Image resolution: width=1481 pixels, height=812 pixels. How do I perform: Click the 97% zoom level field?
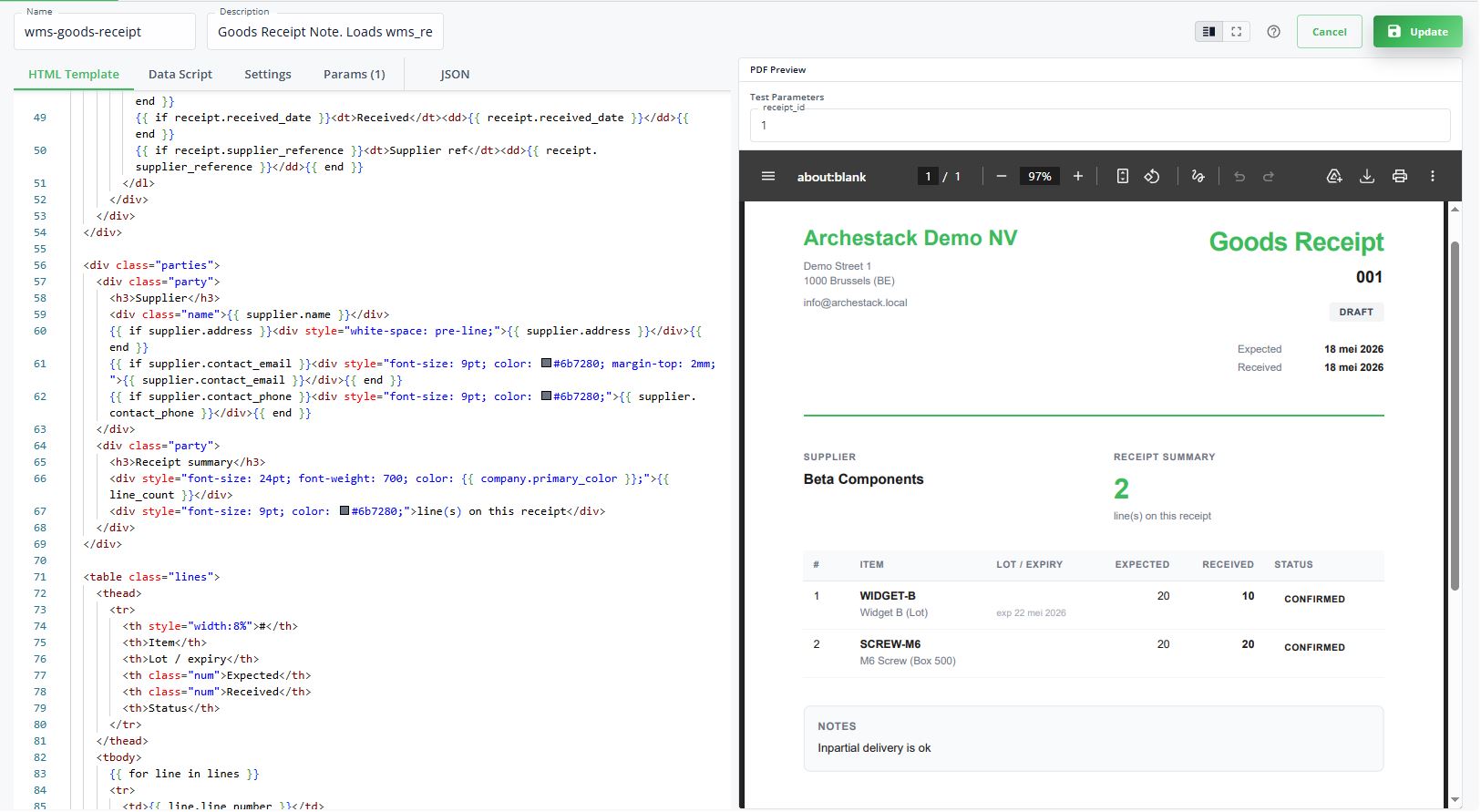point(1040,176)
